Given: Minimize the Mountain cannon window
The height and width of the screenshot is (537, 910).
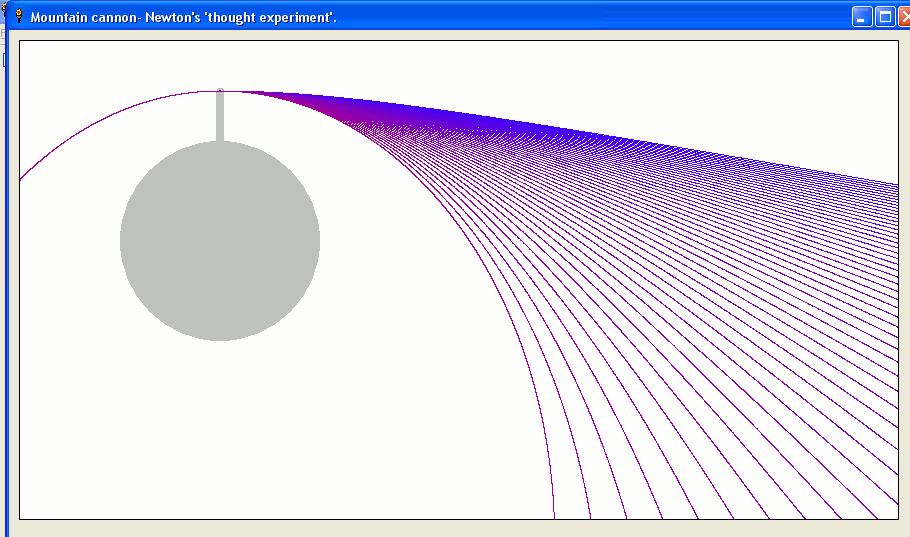Looking at the screenshot, I should (x=862, y=17).
